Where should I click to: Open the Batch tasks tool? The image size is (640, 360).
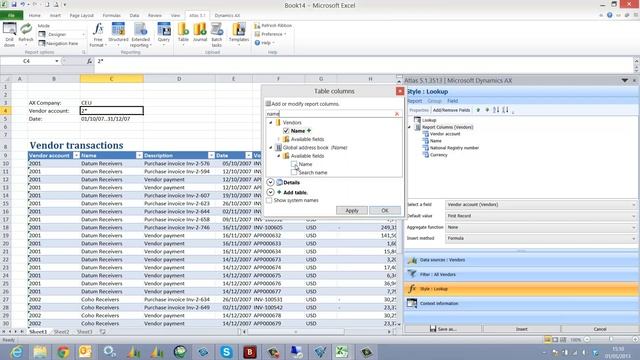(x=217, y=35)
